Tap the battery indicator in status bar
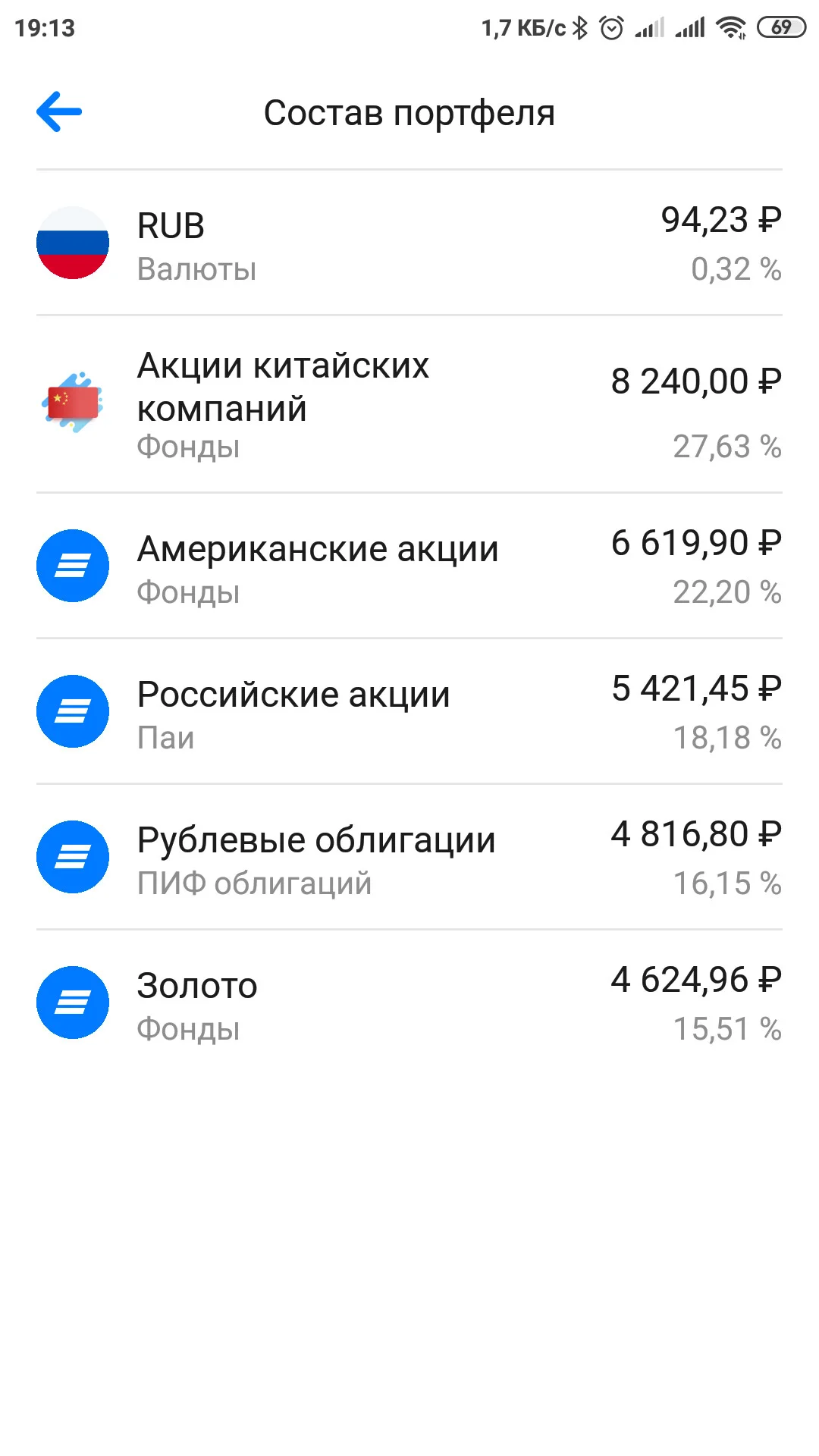Screen dimensions: 819x1456 point(781,28)
